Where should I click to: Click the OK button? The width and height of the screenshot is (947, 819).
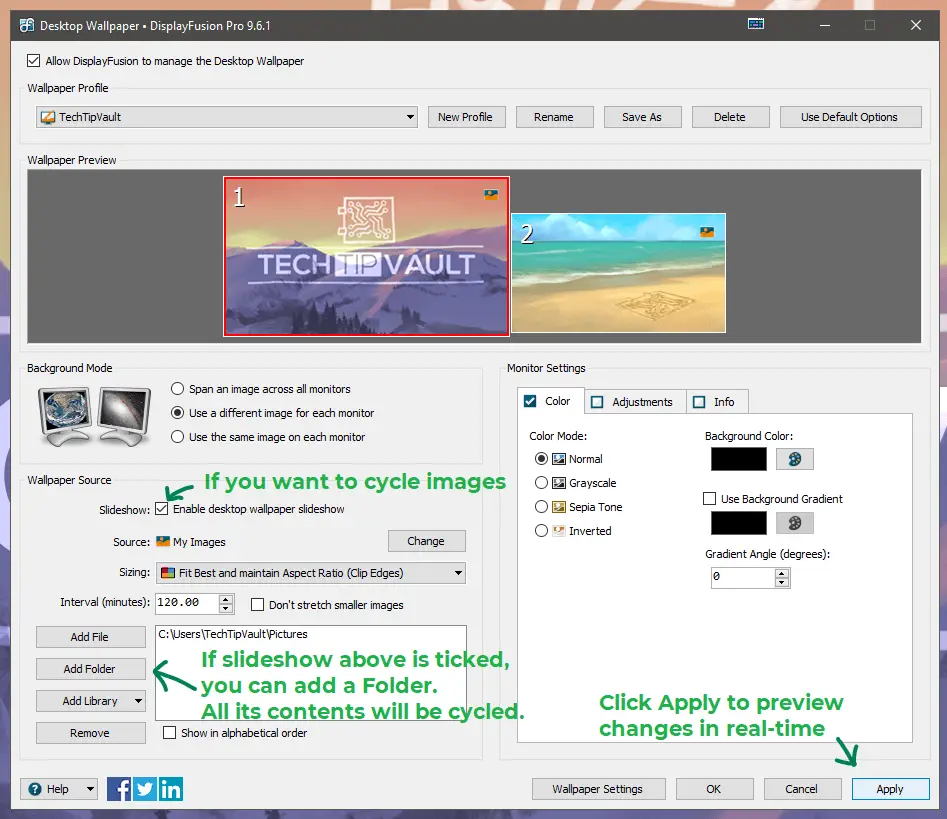714,789
